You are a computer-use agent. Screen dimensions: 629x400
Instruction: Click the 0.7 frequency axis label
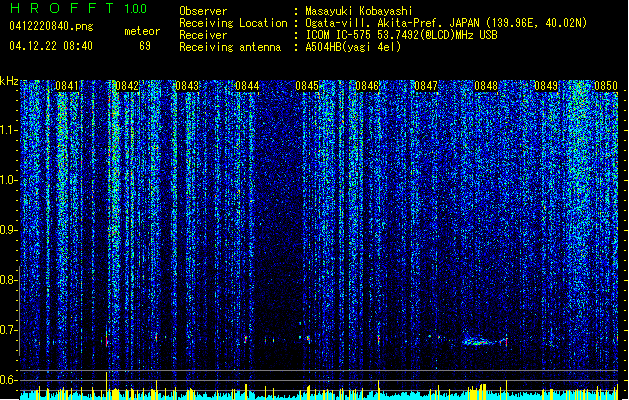7,330
